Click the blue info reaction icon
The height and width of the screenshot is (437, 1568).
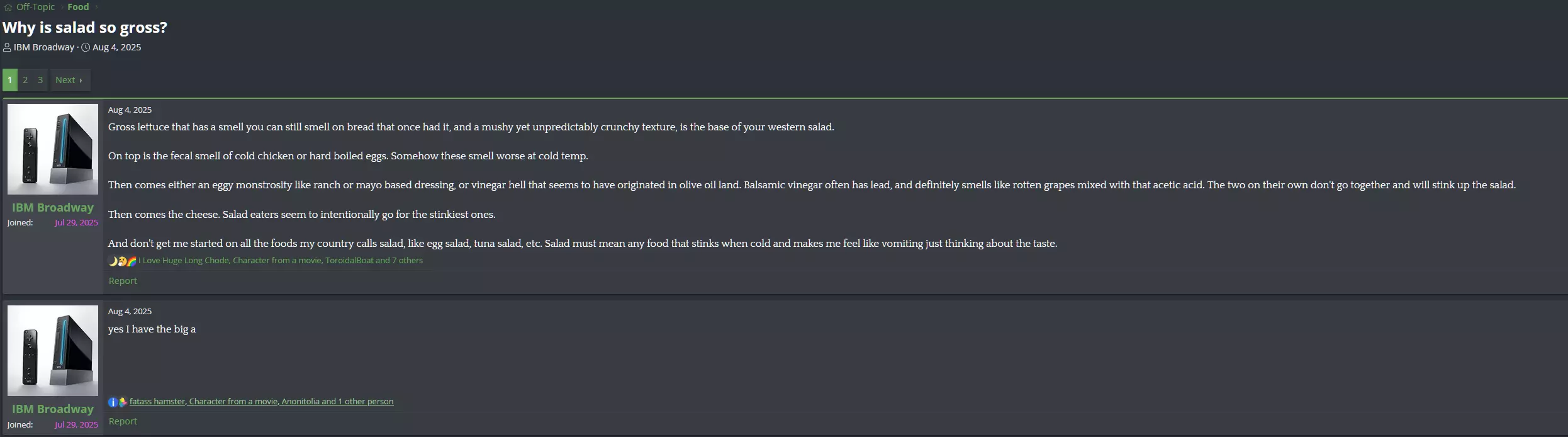coord(113,402)
